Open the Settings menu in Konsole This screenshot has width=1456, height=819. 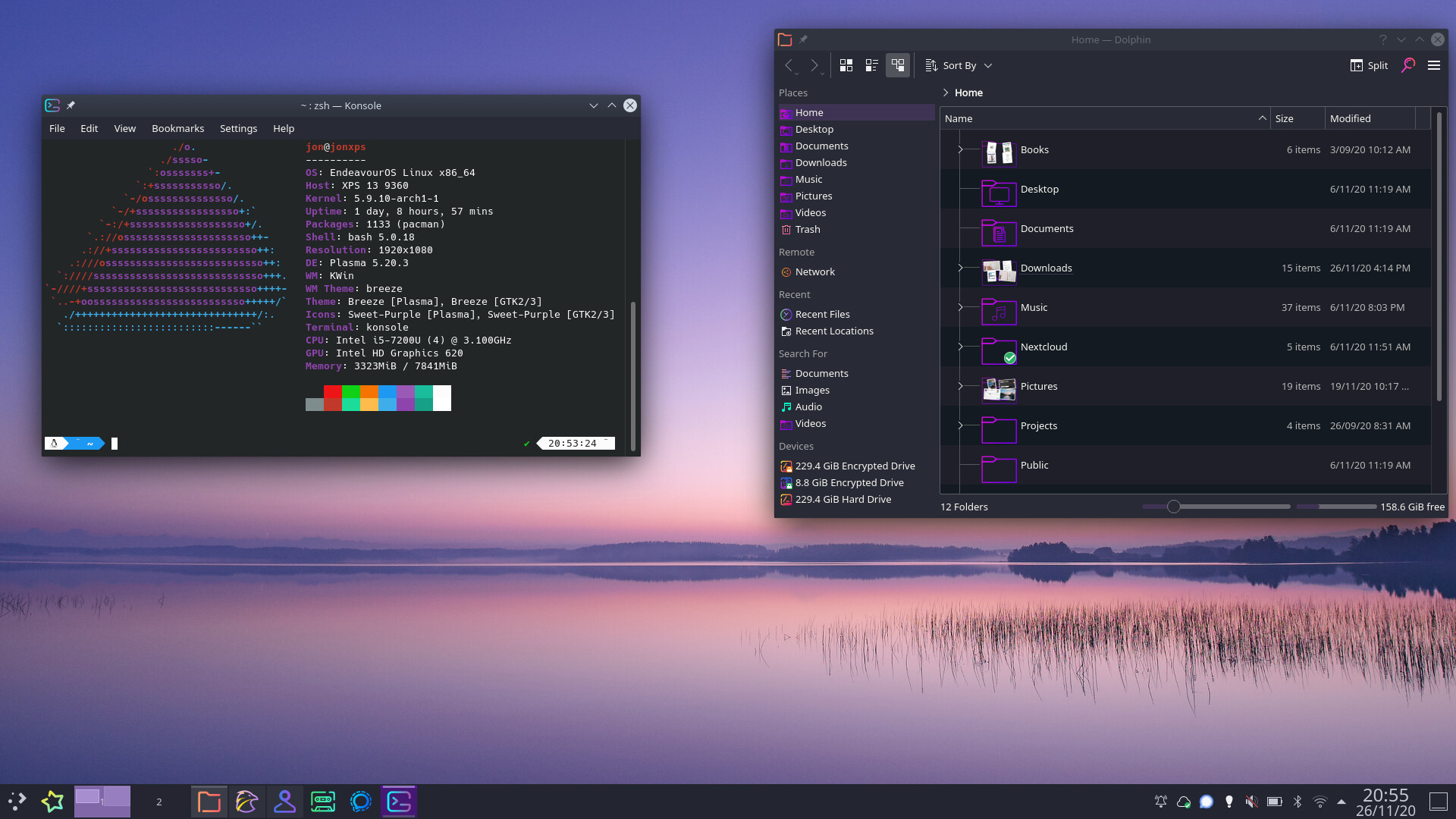click(238, 128)
